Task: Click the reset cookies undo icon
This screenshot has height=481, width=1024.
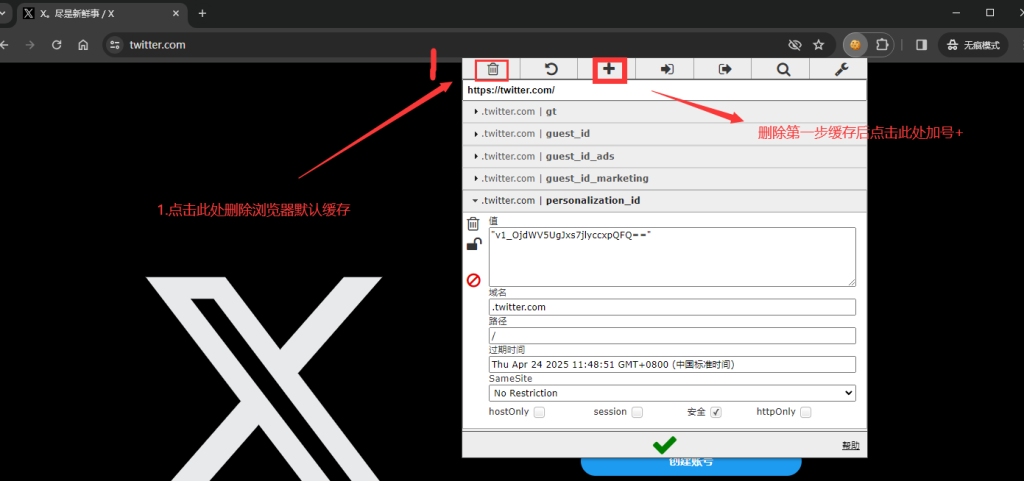Action: click(x=551, y=69)
